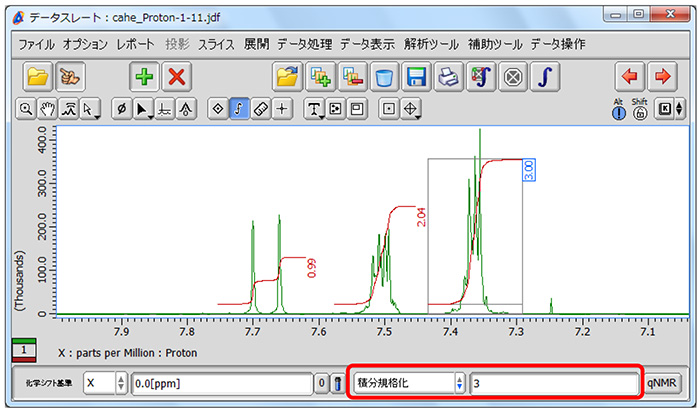Image resolution: width=700 pixels, height=414 pixels.
Task: Open the データ処理 menu
Action: 304,44
